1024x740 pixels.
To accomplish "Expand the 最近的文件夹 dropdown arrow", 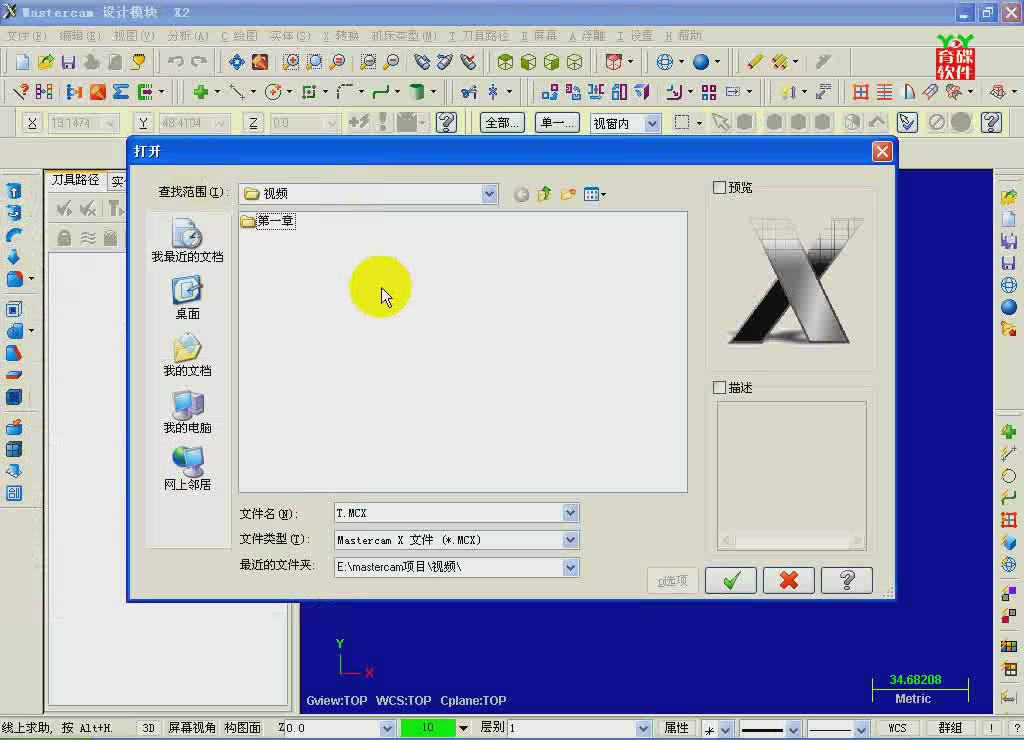I will 570,567.
